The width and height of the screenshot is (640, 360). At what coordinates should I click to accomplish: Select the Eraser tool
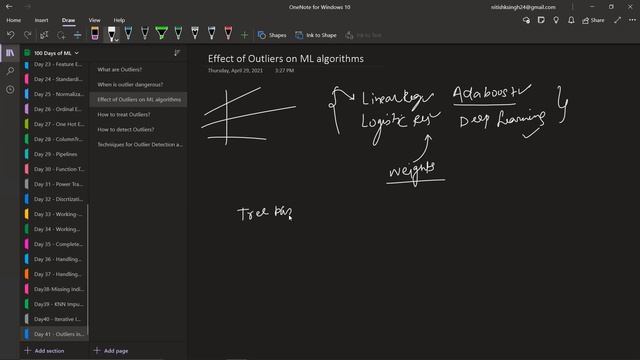point(95,33)
